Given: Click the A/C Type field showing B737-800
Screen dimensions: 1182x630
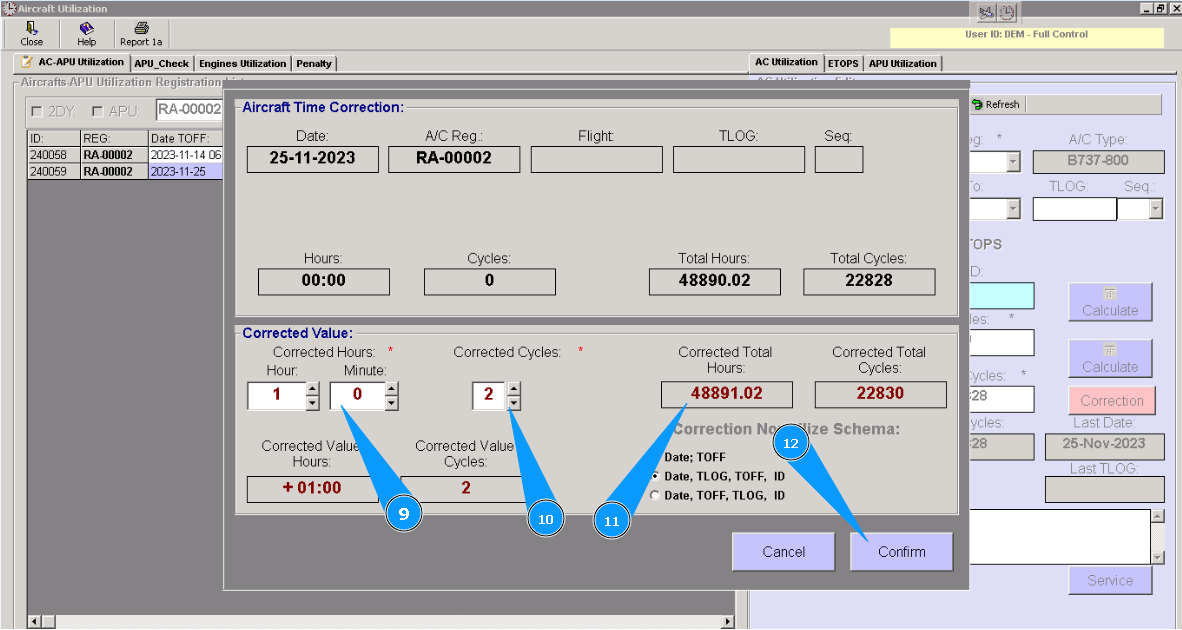Looking at the screenshot, I should pyautogui.click(x=1098, y=161).
